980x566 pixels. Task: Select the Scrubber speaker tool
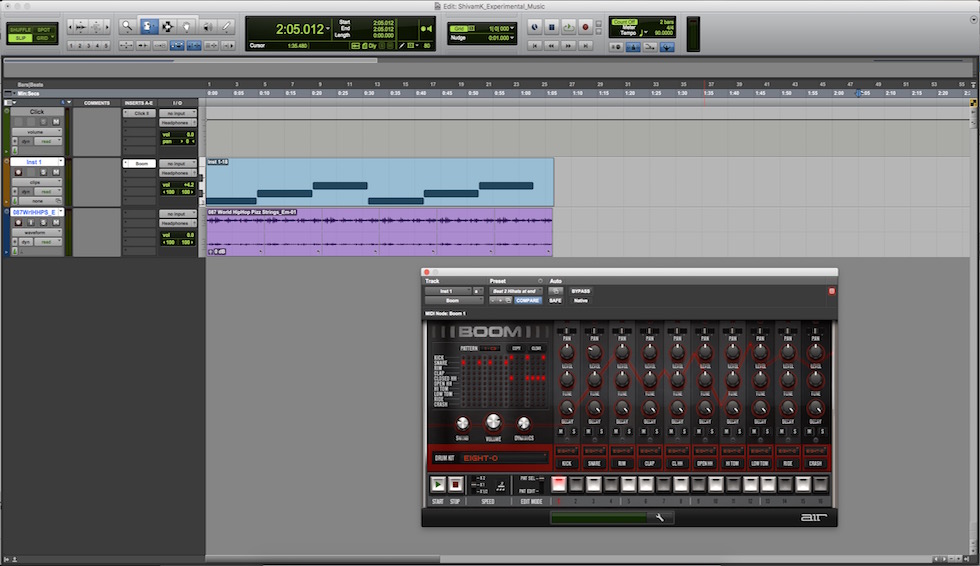(x=207, y=27)
